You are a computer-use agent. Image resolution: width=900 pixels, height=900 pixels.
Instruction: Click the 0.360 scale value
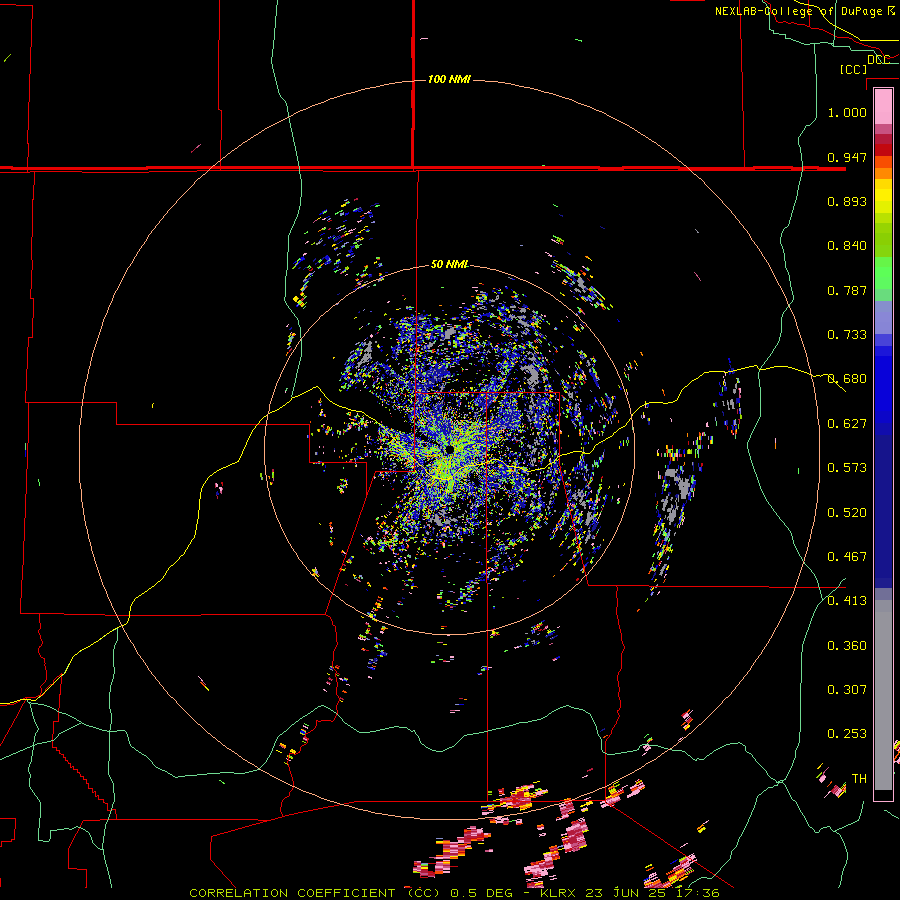(x=847, y=646)
